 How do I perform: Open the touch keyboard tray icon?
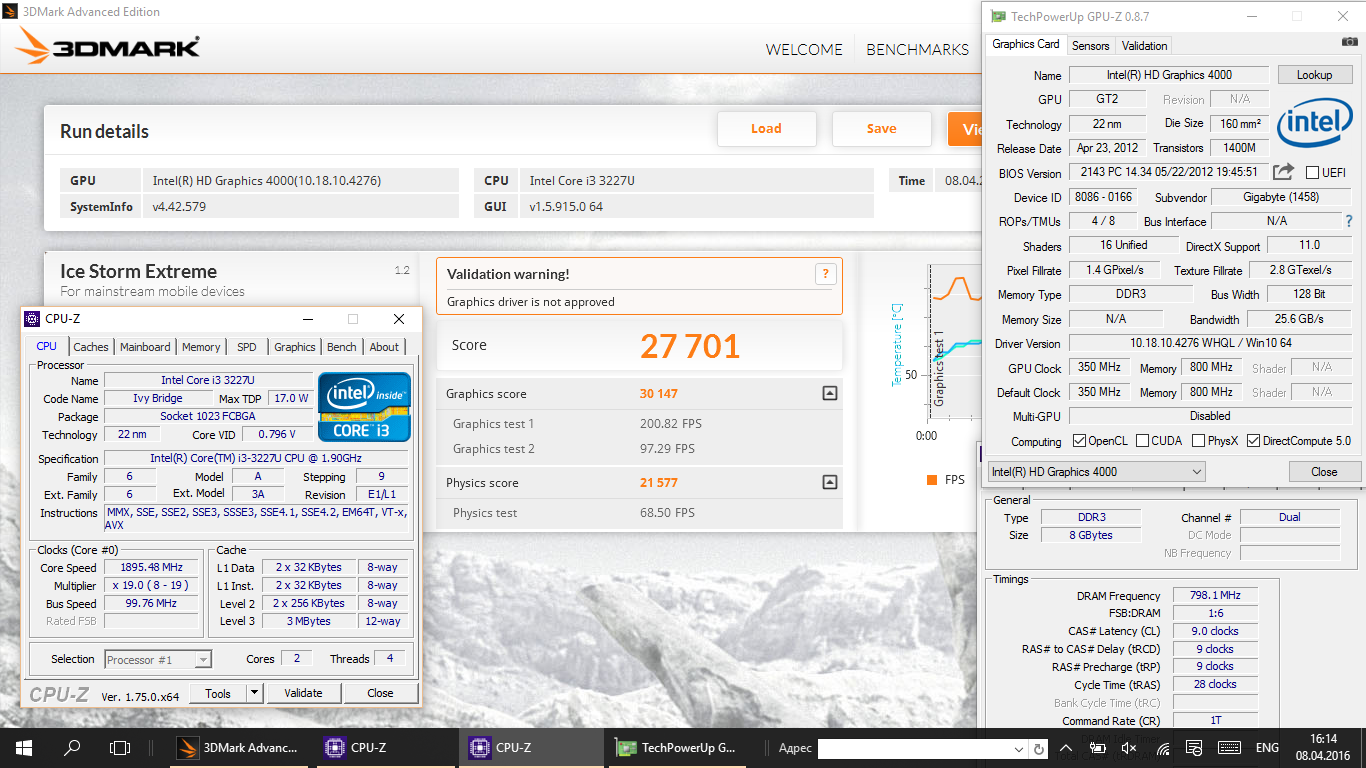[x=1230, y=747]
